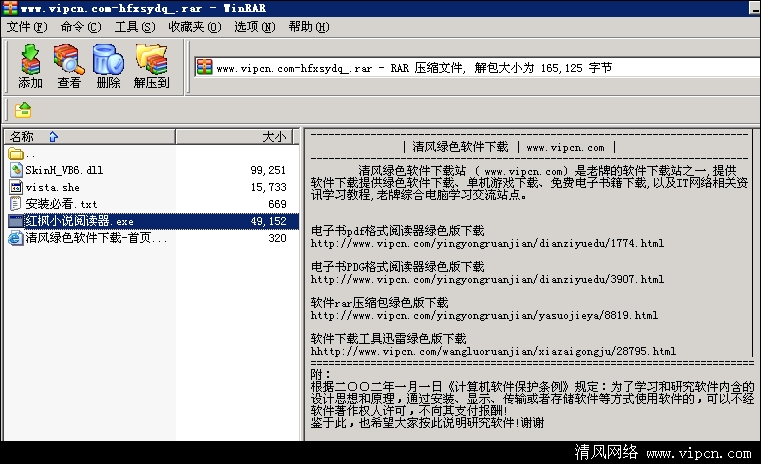
Task: Click the size value 49,152
Action: coord(268,221)
